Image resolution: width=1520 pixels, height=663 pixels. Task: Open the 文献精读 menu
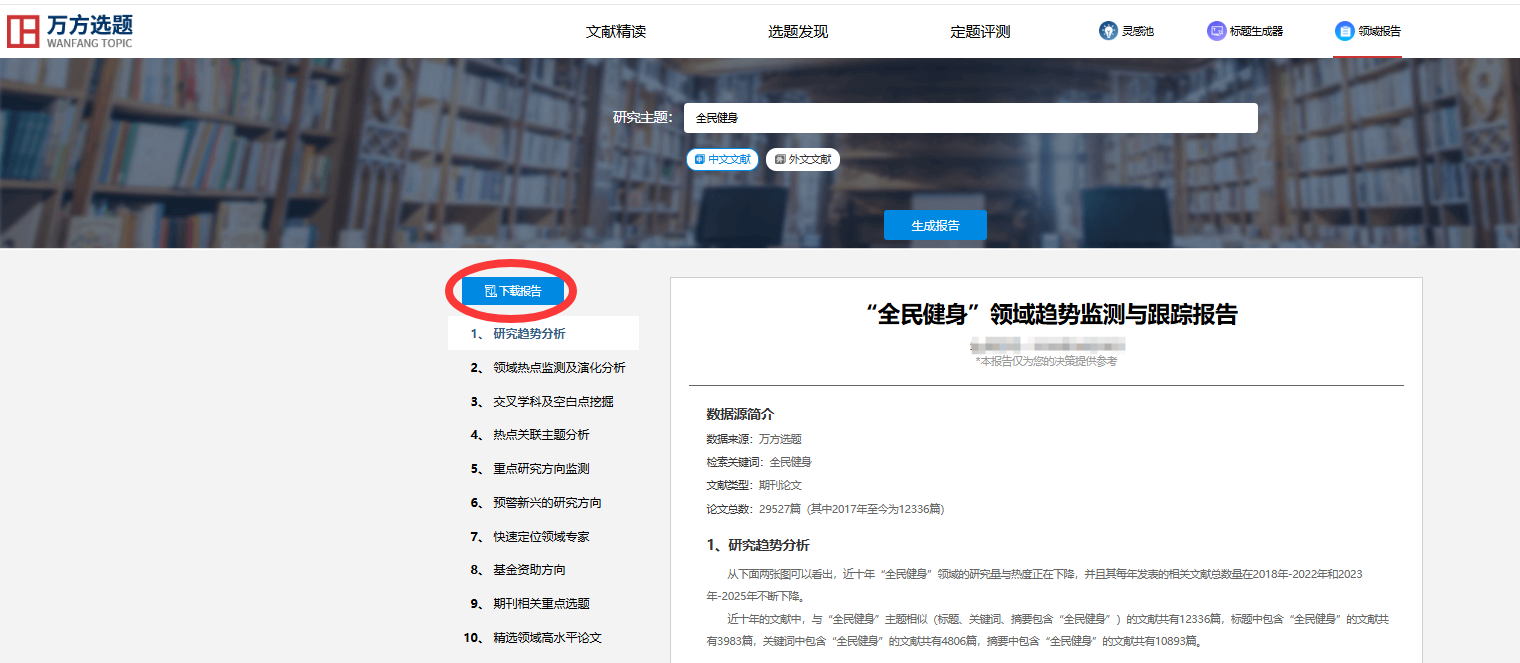point(616,32)
